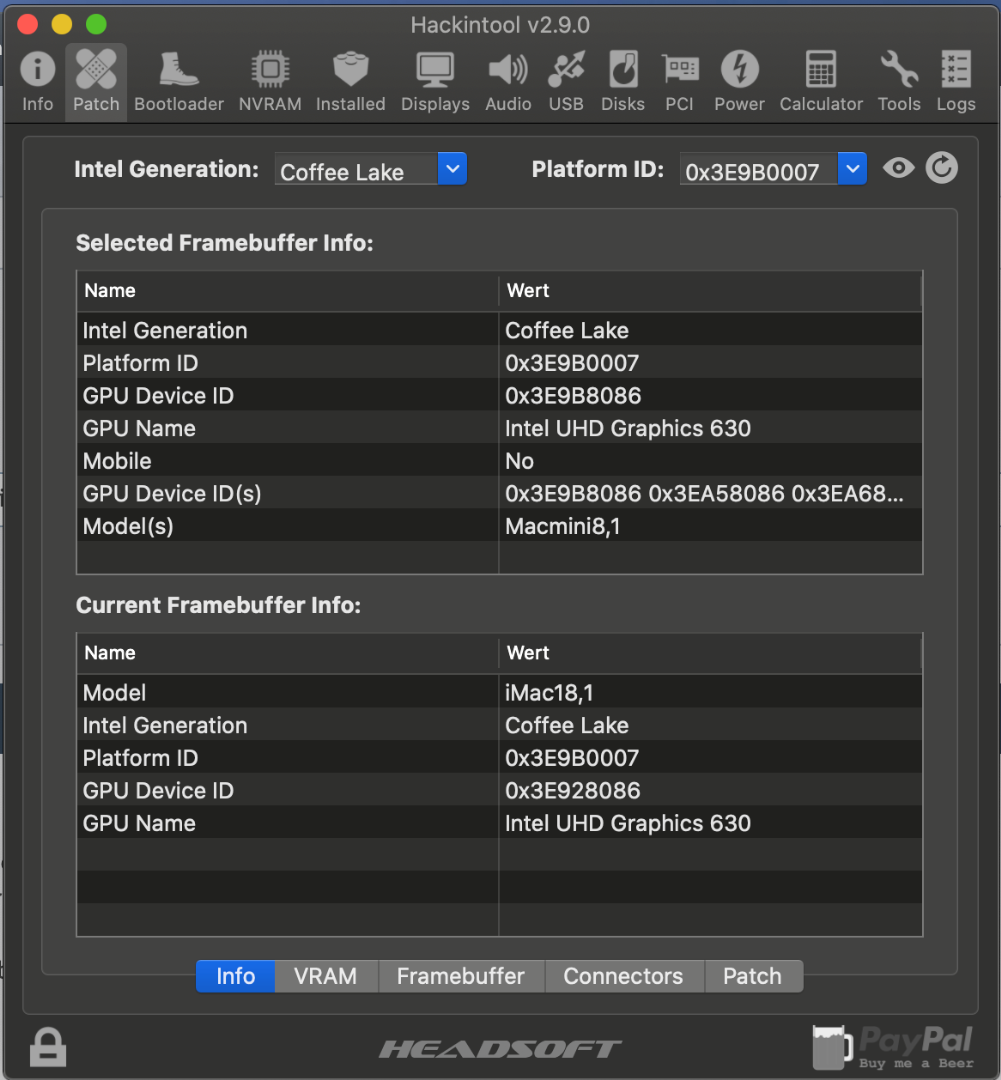The width and height of the screenshot is (1001, 1080).
Task: Open the NVRAM chip icon
Action: (x=270, y=71)
